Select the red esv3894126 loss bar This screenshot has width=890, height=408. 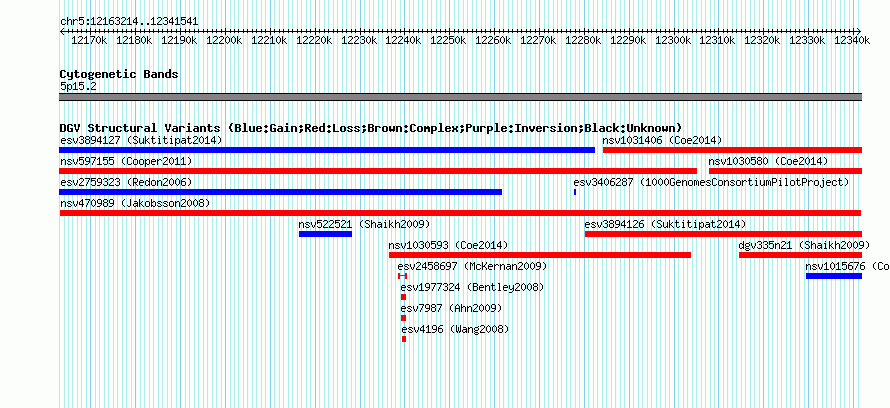(x=723, y=234)
